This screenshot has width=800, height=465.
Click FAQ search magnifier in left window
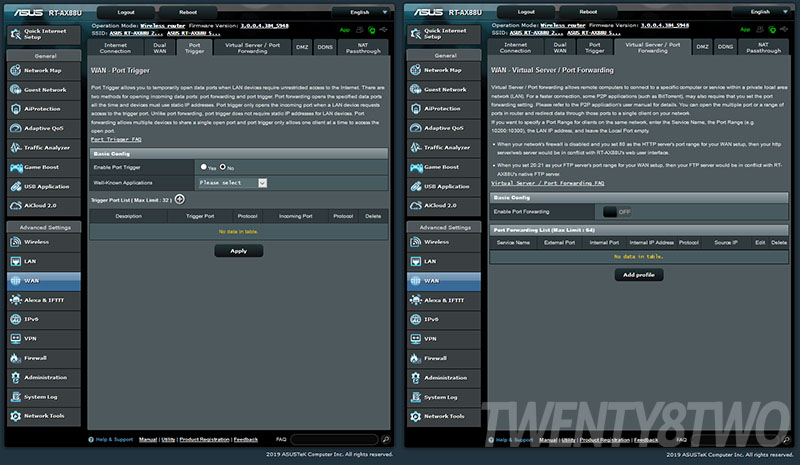[386, 439]
